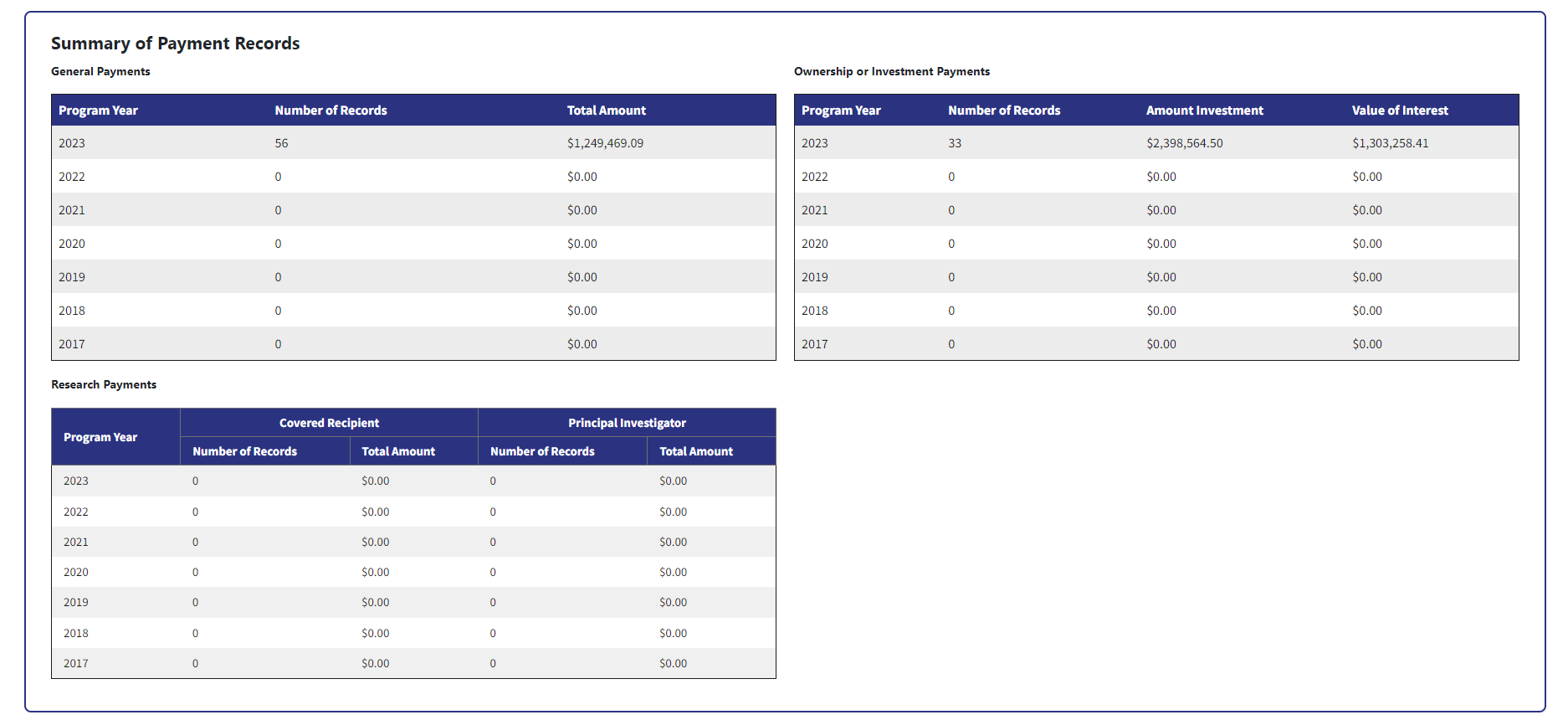
Task: Click Principal Investigator Number of Records subheader
Action: click(542, 451)
